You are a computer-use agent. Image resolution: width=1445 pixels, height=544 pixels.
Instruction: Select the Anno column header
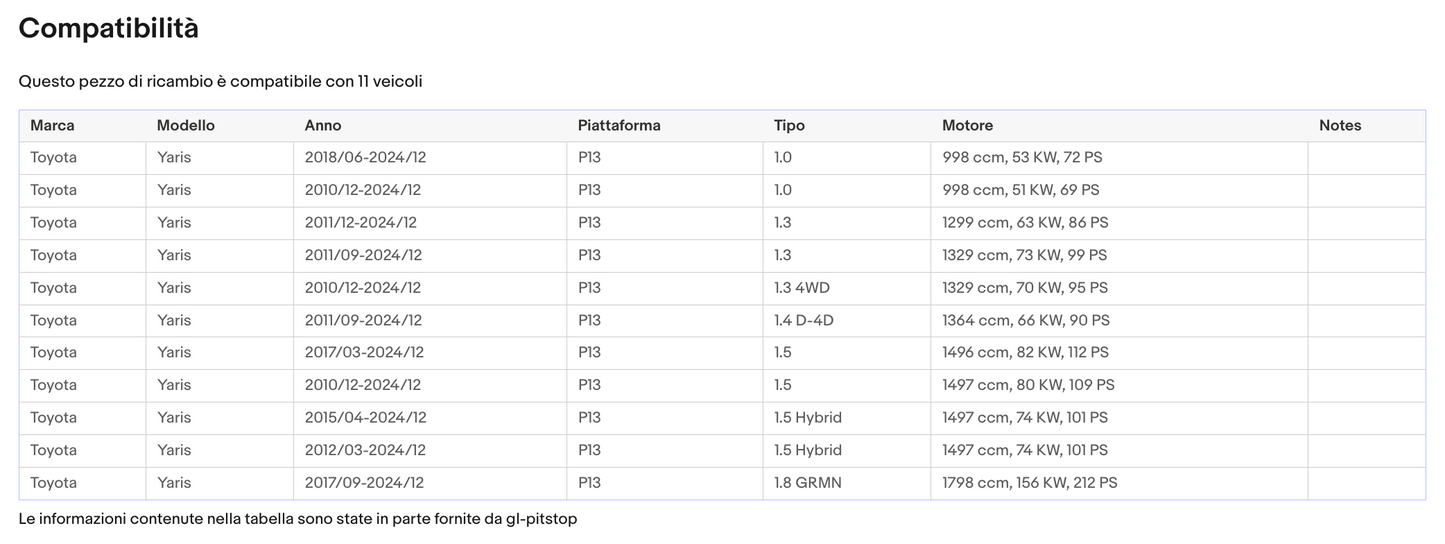coord(323,126)
